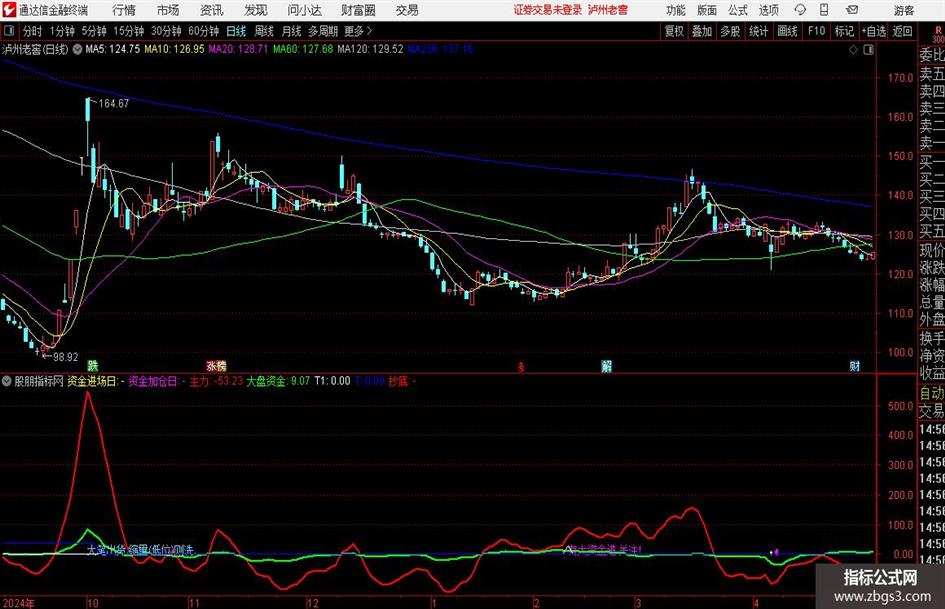The width and height of the screenshot is (945, 609).
Task: Toggle the left side panel icon
Action: (x=8, y=31)
